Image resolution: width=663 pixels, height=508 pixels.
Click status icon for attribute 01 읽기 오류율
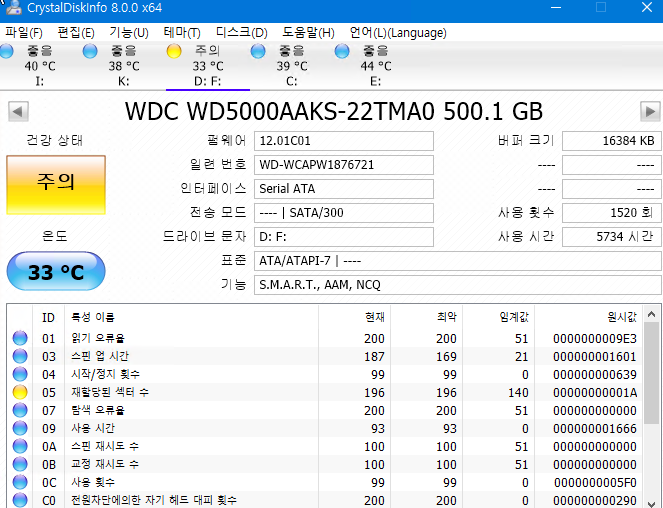click(20, 338)
